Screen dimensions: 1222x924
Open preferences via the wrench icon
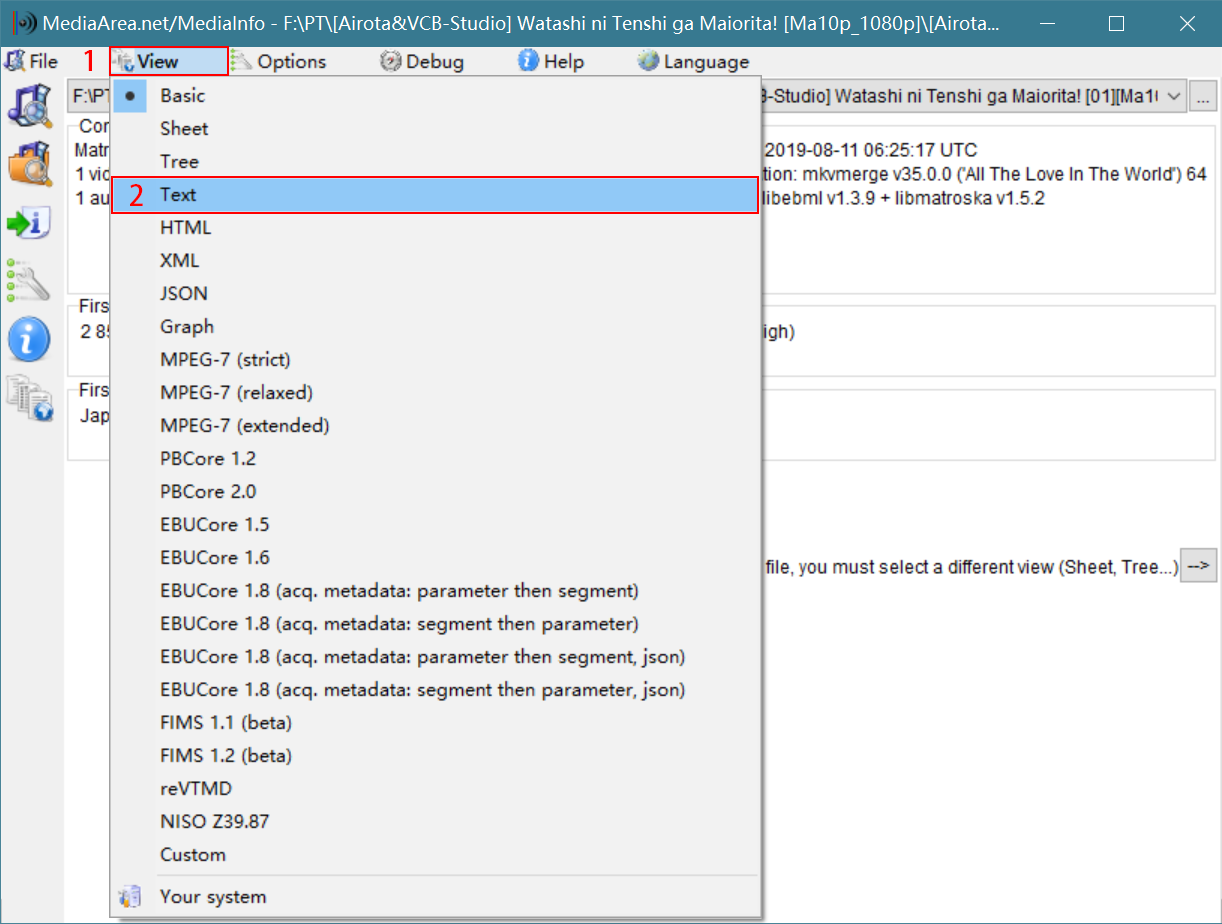tap(29, 281)
